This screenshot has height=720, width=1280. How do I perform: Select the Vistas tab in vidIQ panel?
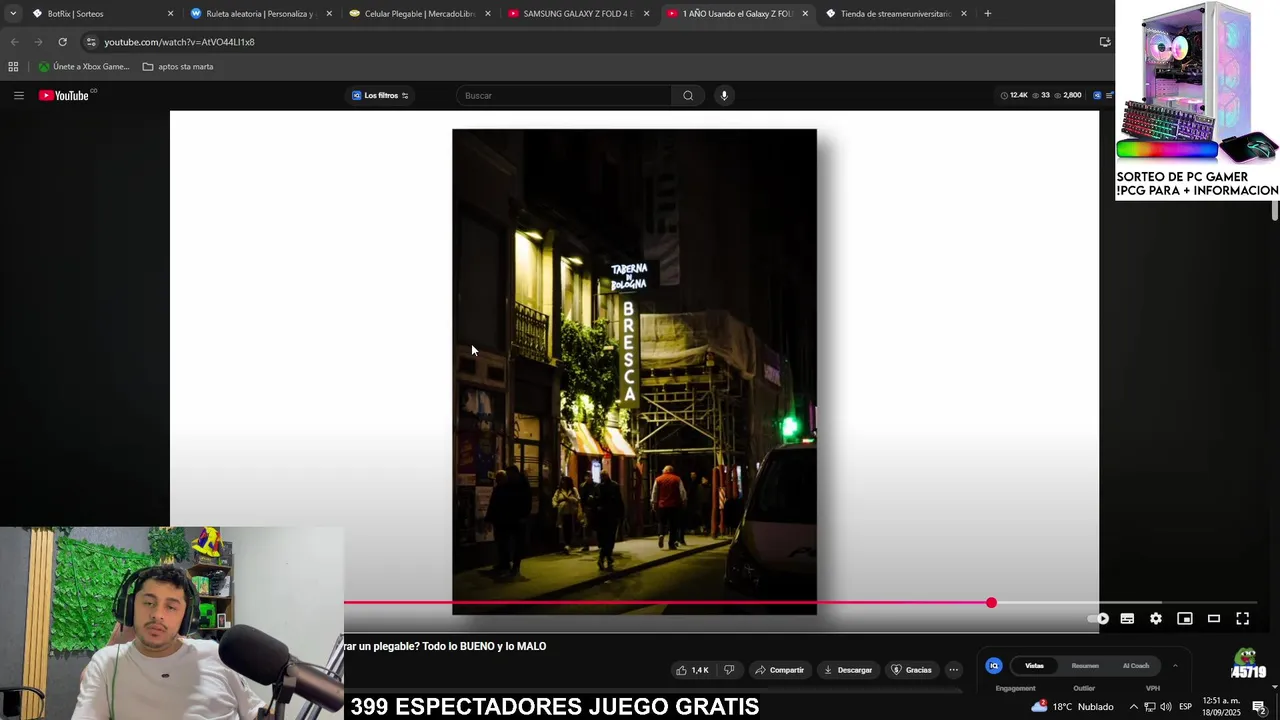pyautogui.click(x=1034, y=666)
